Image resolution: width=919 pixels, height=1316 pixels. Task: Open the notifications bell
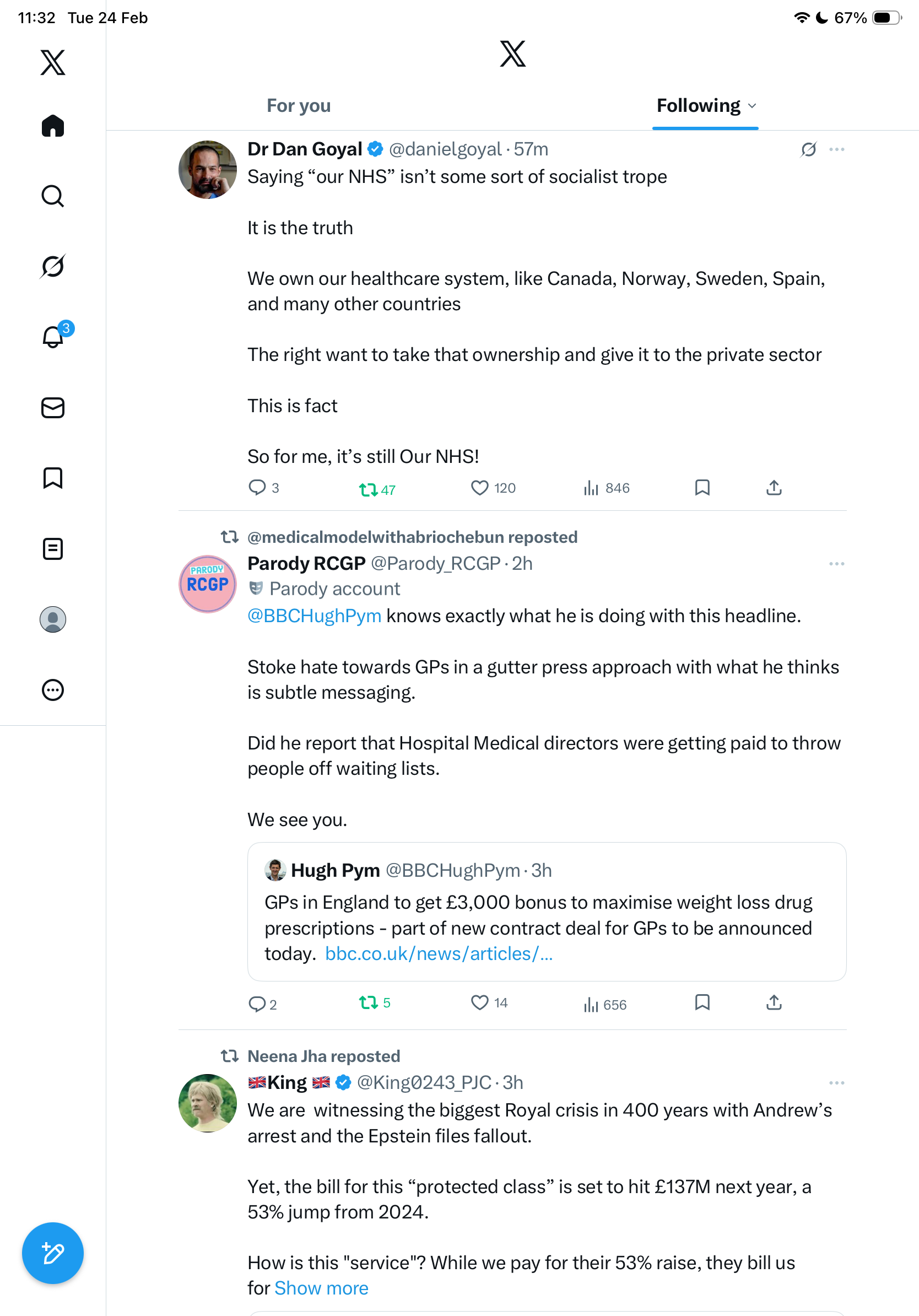coord(53,337)
